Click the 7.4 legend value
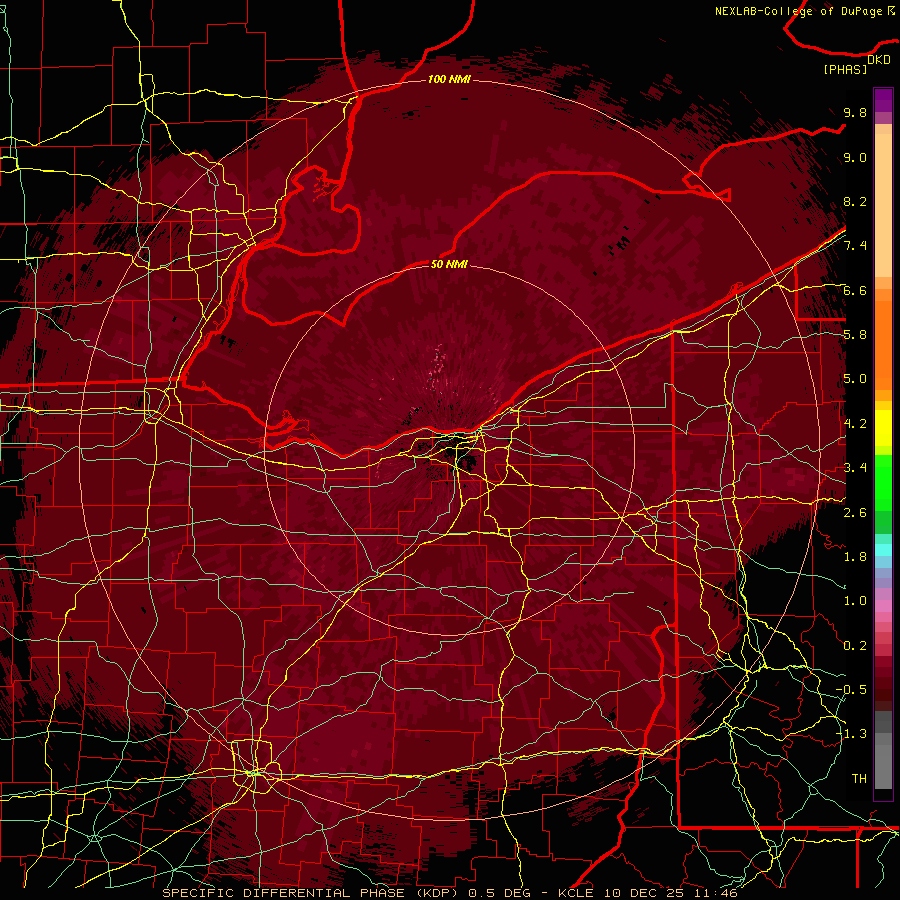The width and height of the screenshot is (900, 900). coord(855,246)
